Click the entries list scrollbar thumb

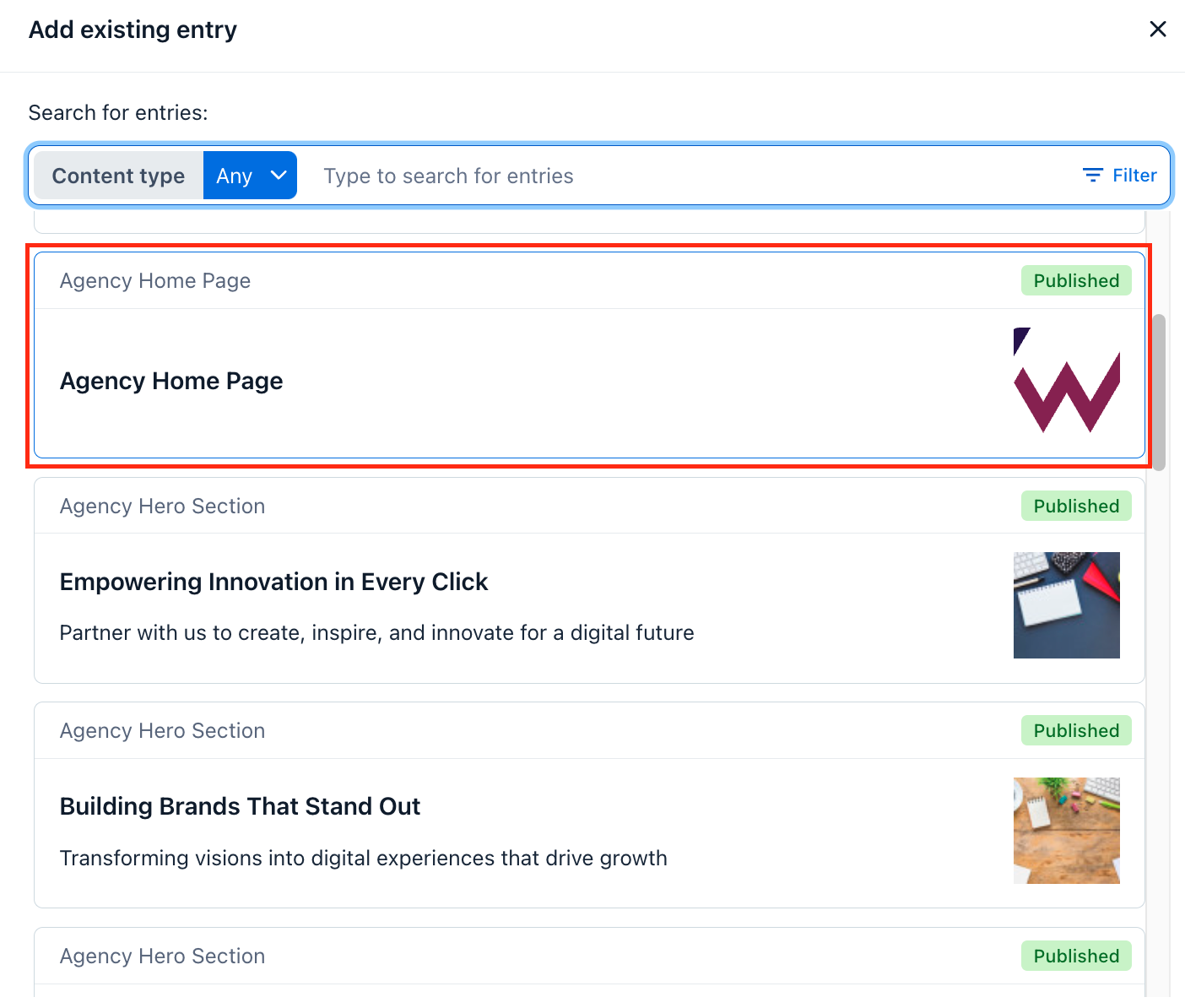(1160, 393)
